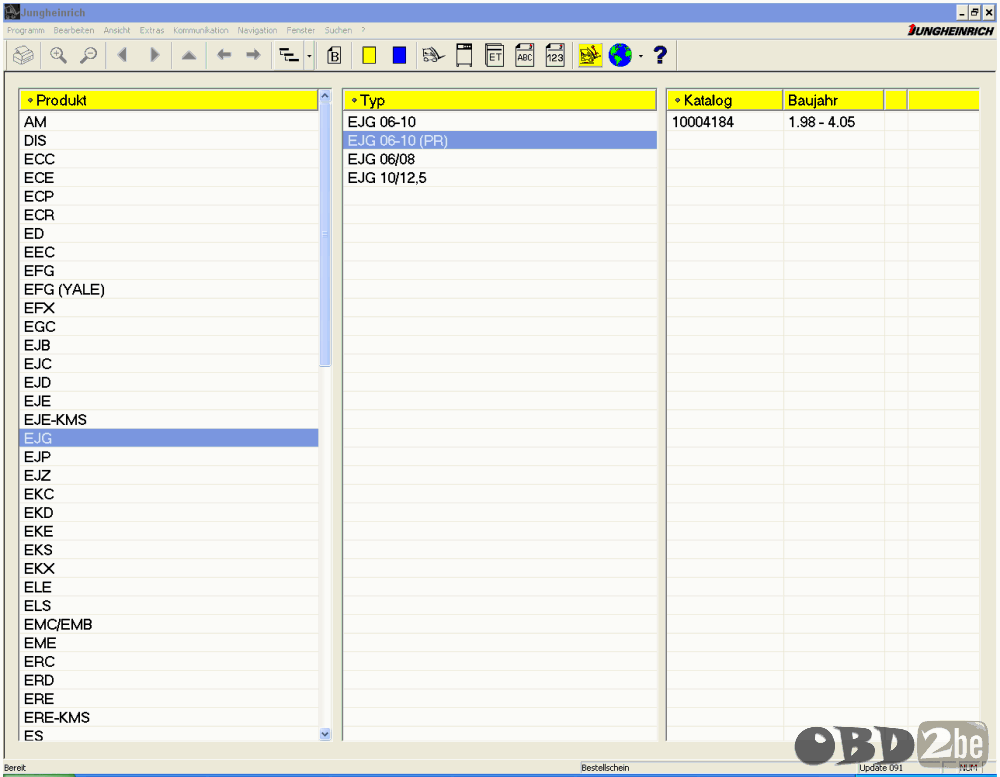Click the product list scrollbar thumb

pos(325,234)
